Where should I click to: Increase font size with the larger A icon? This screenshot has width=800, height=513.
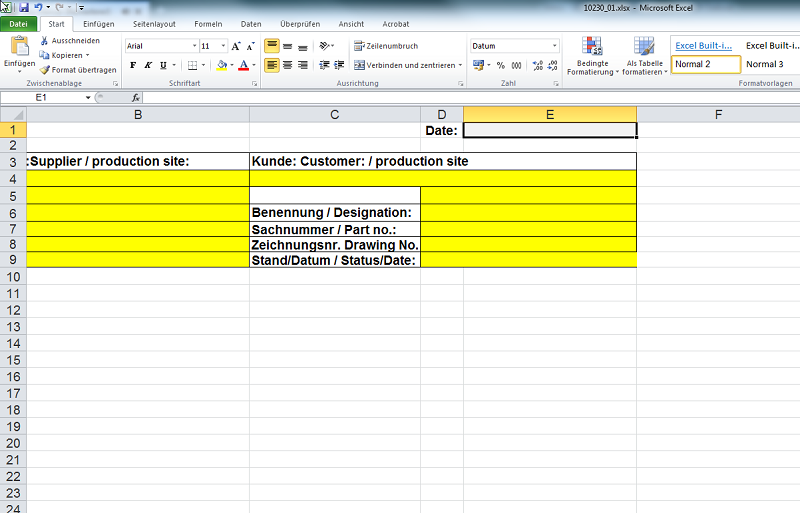click(236, 46)
